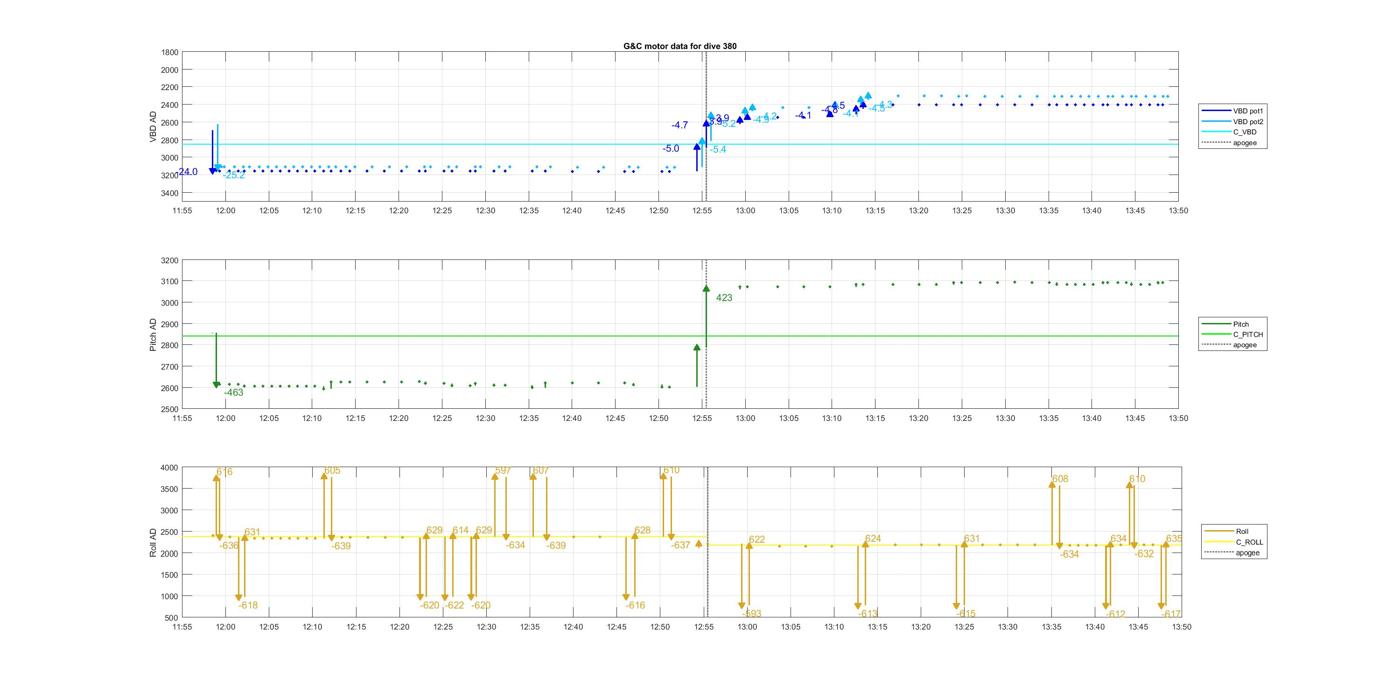
Task: Click the "607" roll label
Action: point(541,471)
